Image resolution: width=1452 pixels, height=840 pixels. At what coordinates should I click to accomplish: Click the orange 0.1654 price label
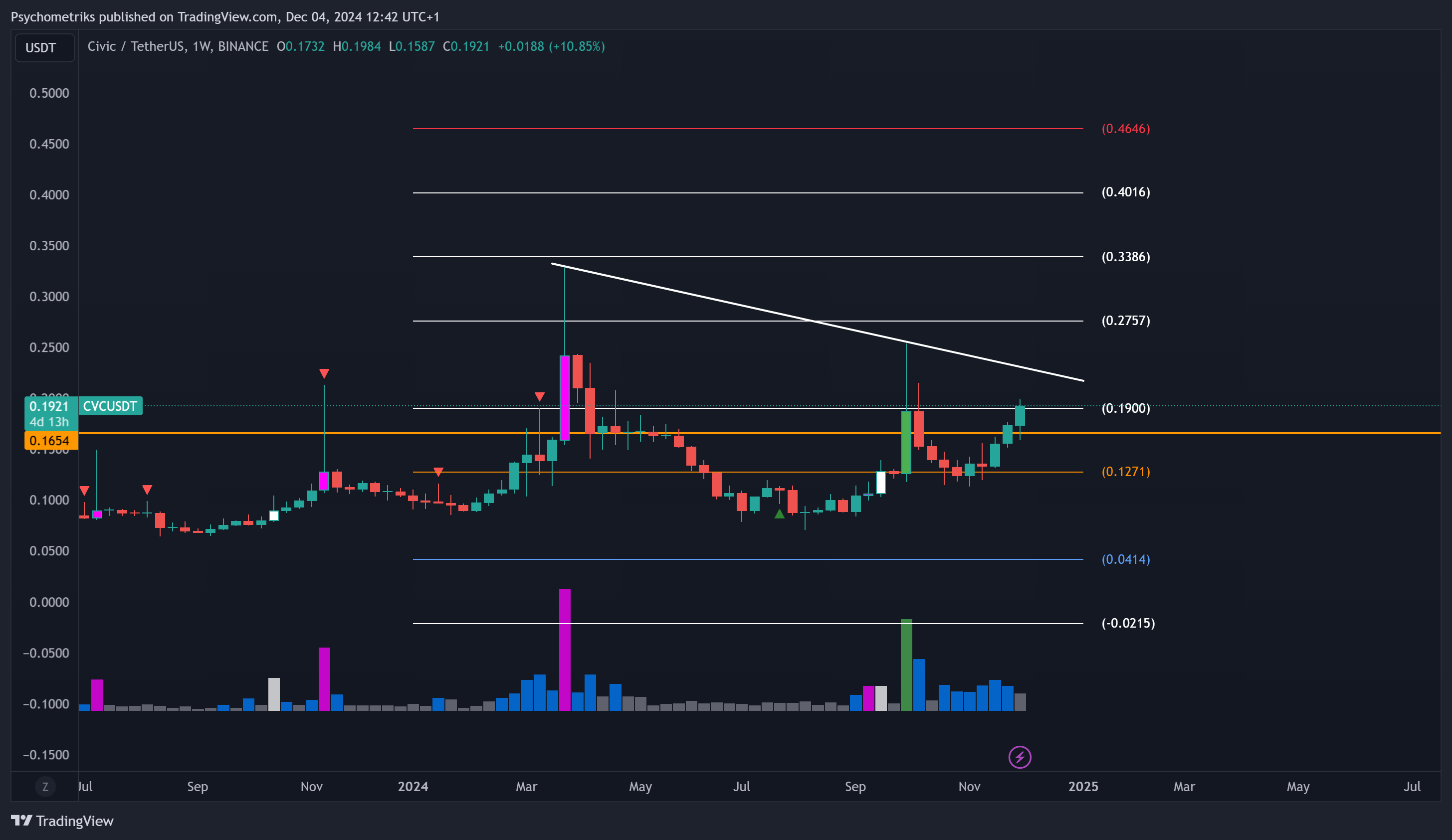coord(51,441)
